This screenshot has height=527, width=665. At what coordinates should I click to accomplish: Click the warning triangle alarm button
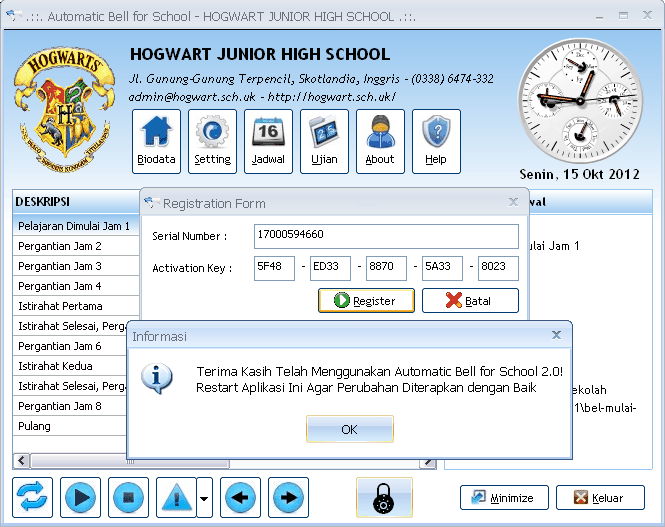coord(176,497)
